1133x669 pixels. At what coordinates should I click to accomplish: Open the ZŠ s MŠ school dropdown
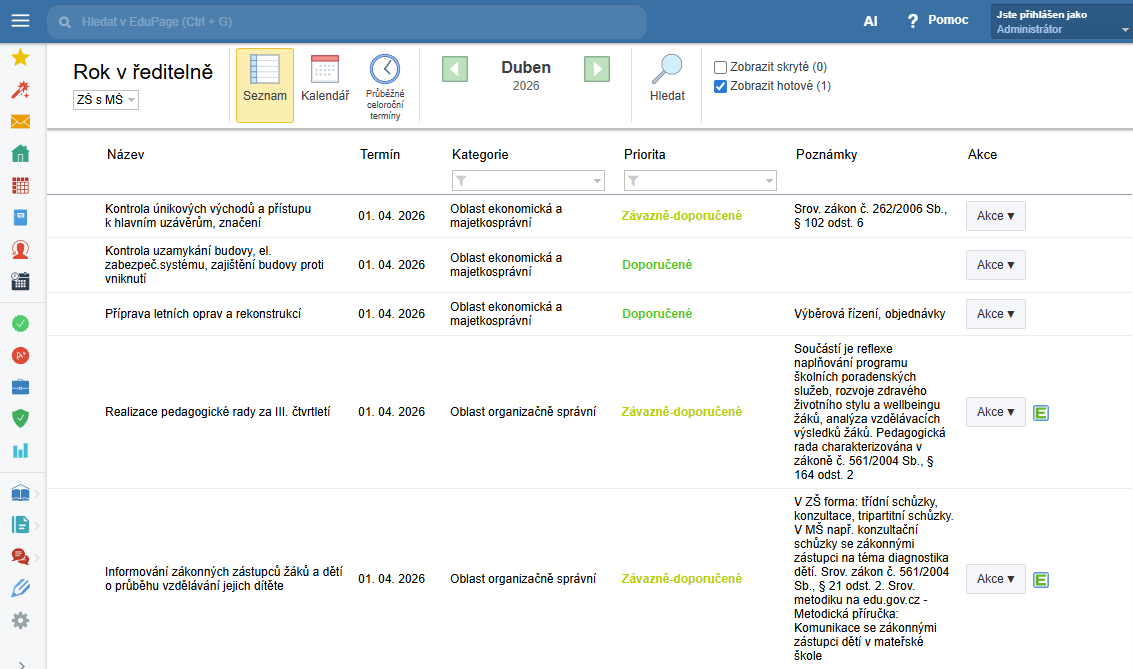tap(106, 100)
